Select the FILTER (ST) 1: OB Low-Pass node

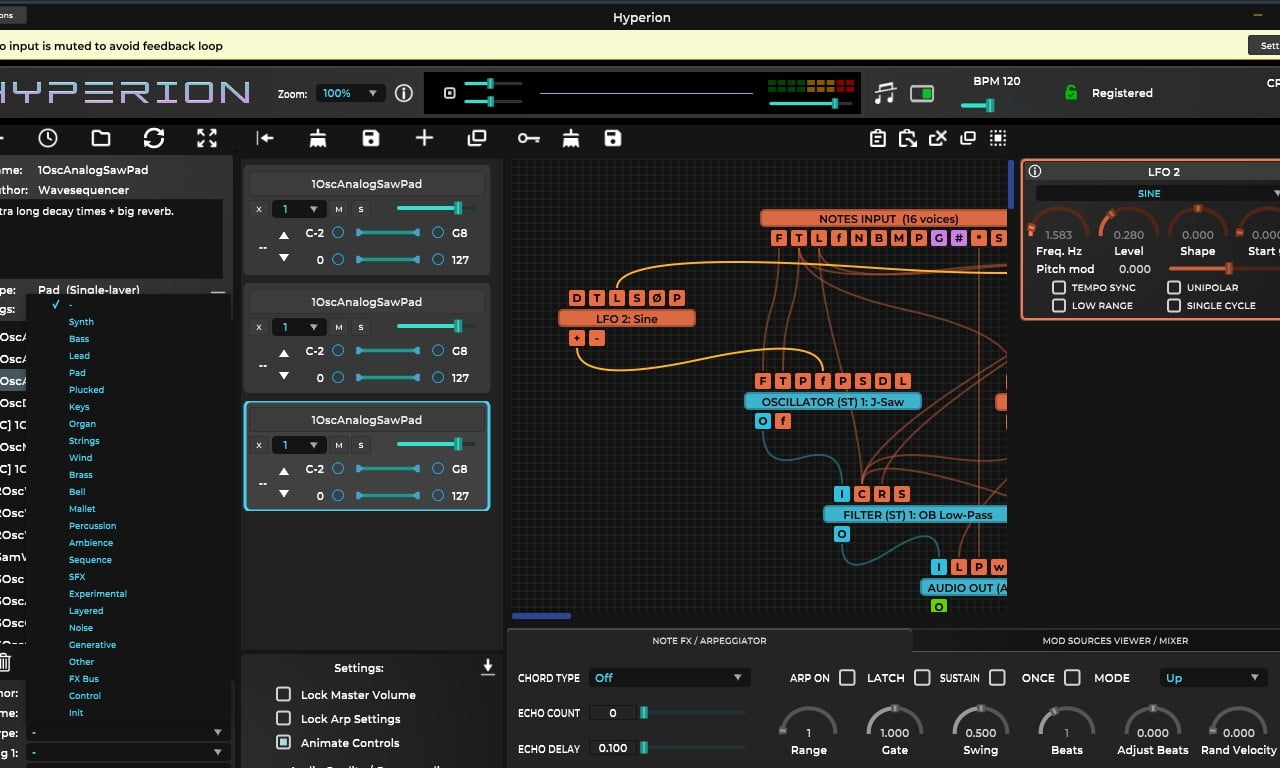[x=915, y=514]
